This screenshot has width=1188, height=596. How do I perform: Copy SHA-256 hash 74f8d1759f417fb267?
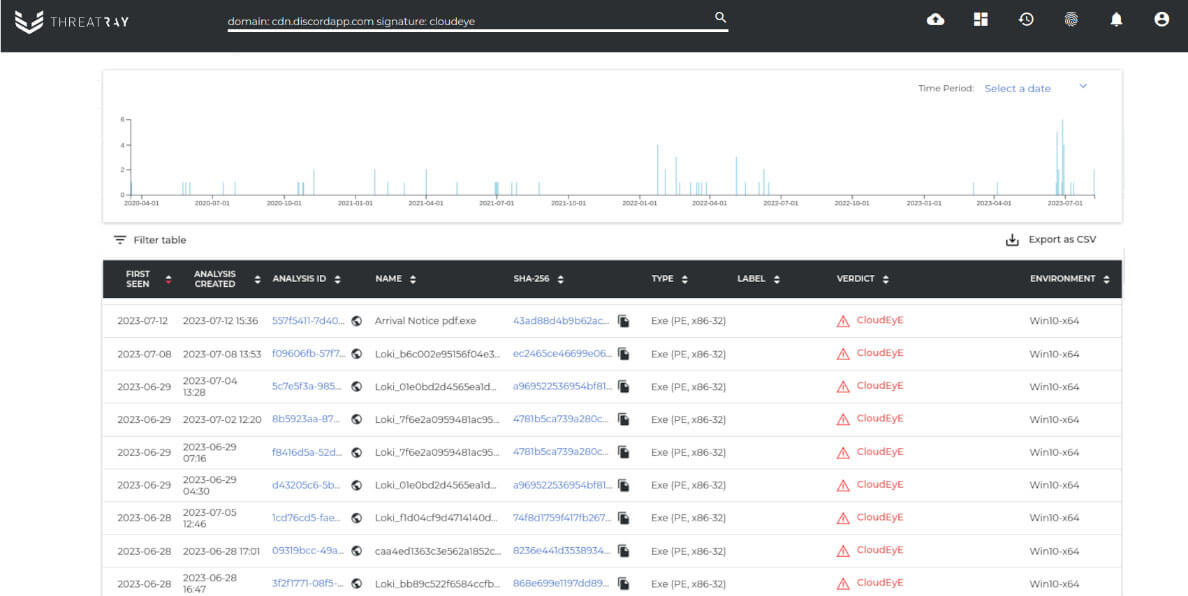pos(624,518)
